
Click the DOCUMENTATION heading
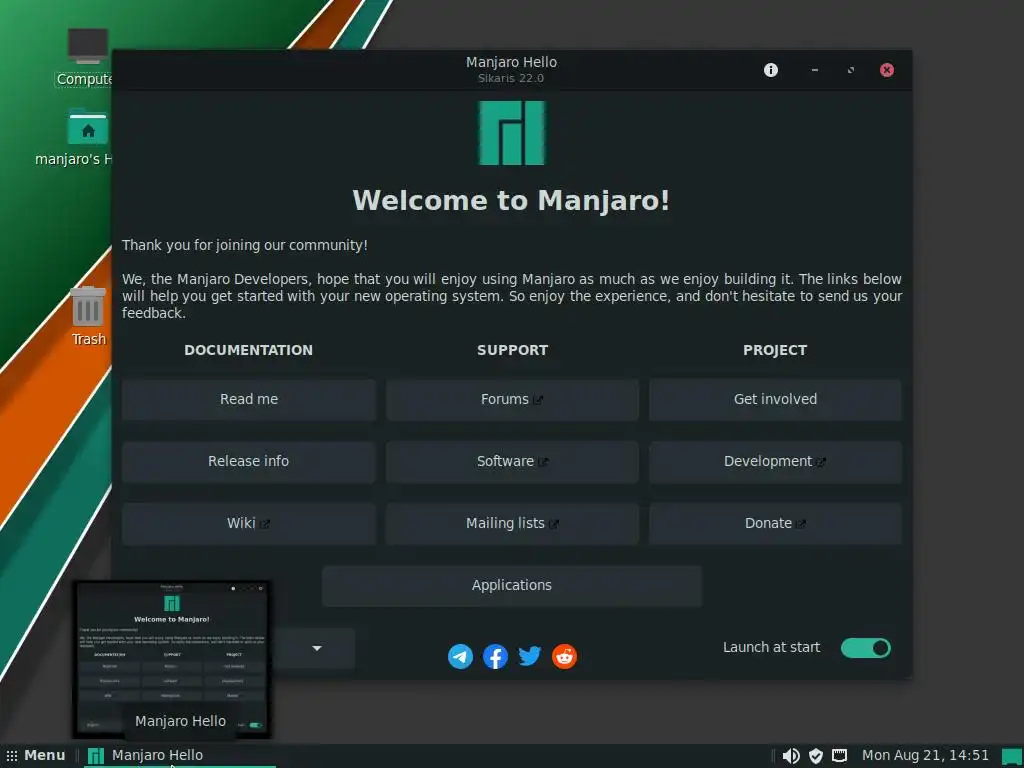coord(249,350)
